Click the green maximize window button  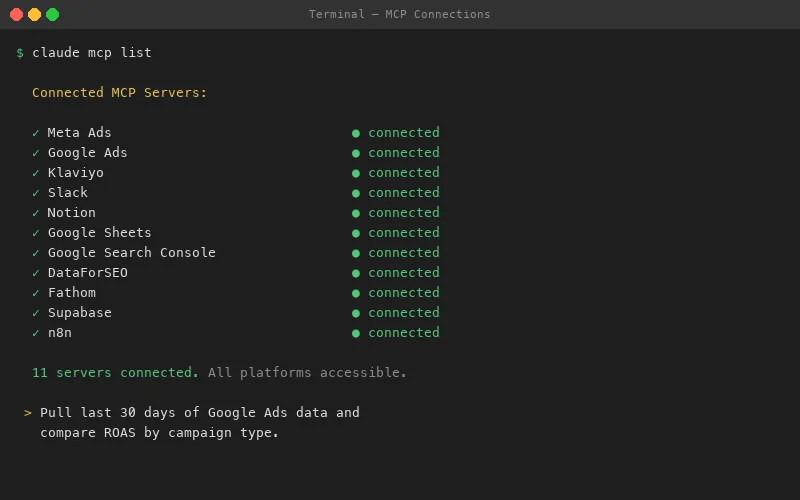coord(53,15)
